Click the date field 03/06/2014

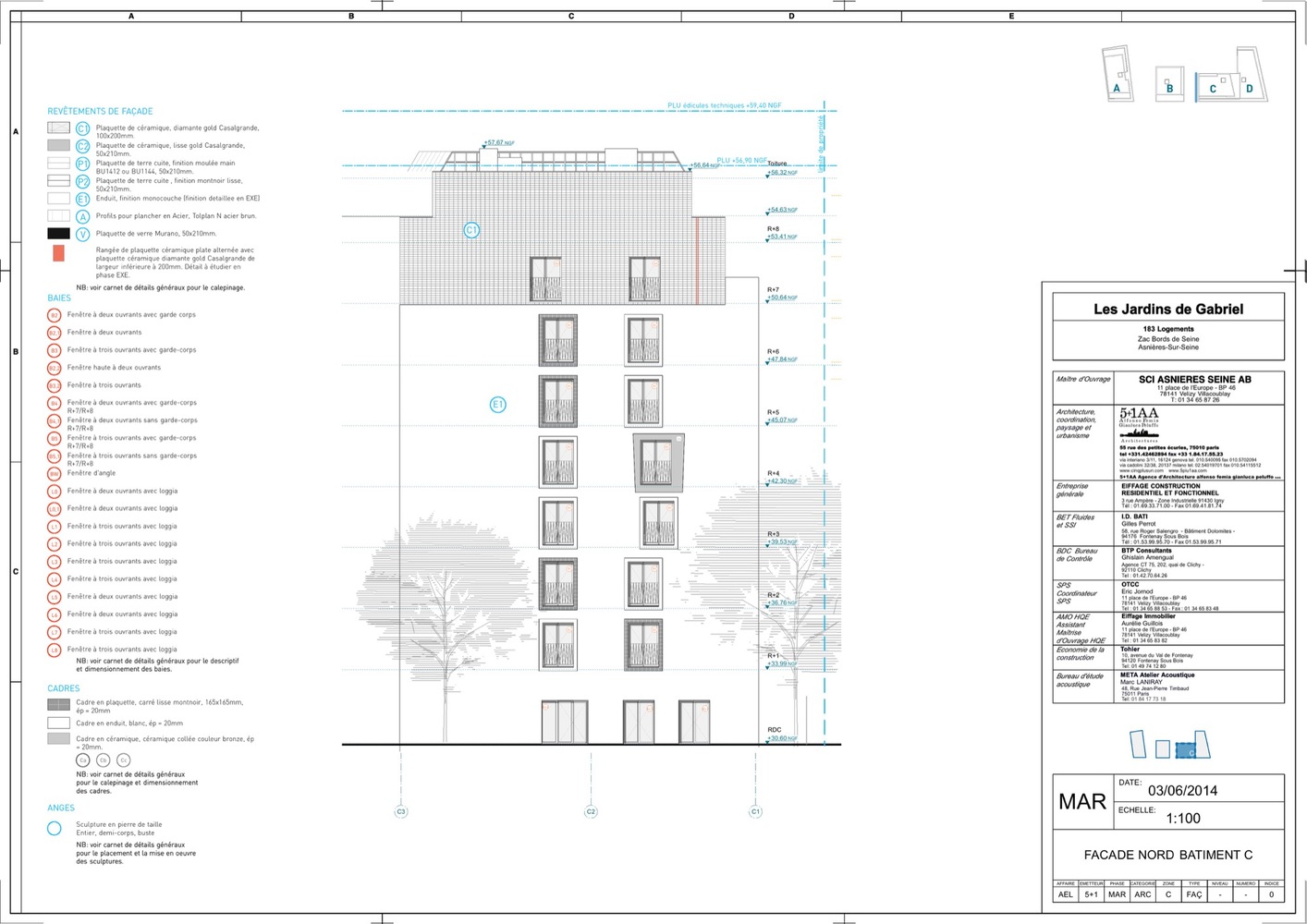coord(1182,790)
